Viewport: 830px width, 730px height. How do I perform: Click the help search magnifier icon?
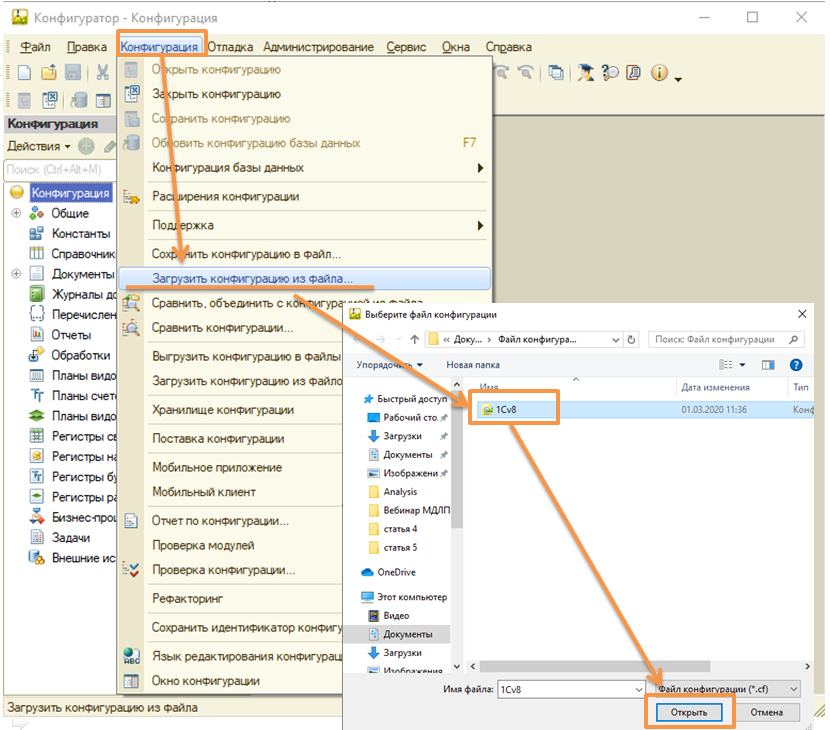pyautogui.click(x=609, y=73)
